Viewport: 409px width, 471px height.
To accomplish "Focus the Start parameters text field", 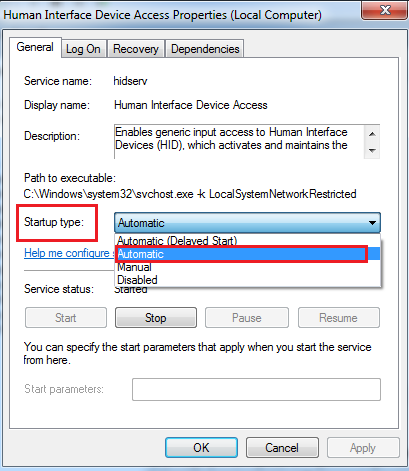I will [256, 389].
